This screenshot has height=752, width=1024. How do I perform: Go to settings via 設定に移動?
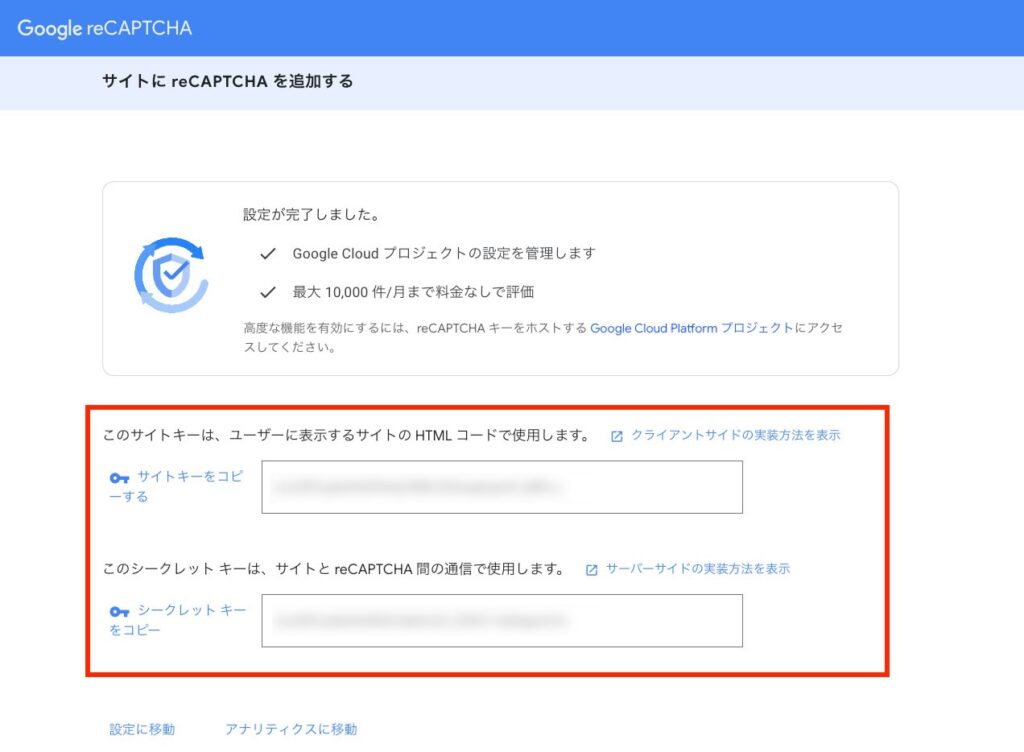click(142, 729)
